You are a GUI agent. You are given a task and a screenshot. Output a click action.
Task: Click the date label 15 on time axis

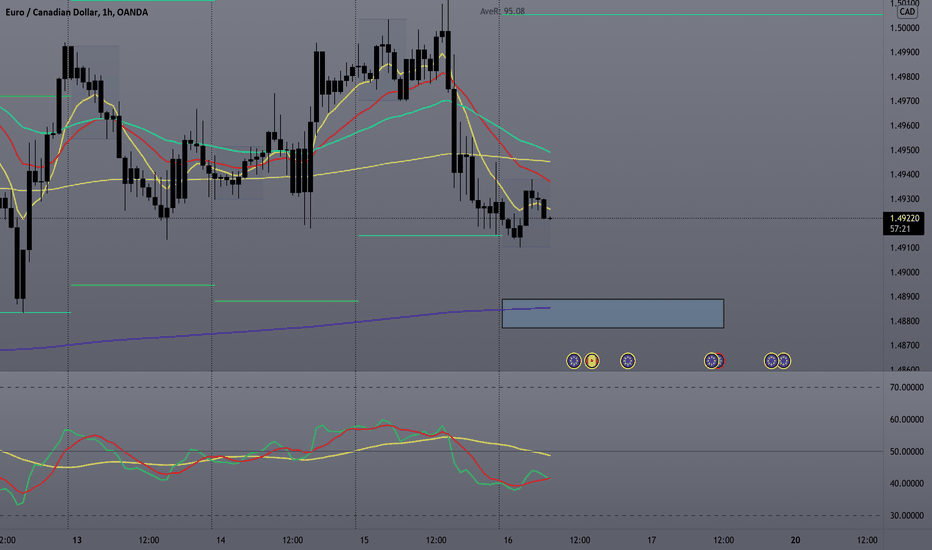pos(364,540)
